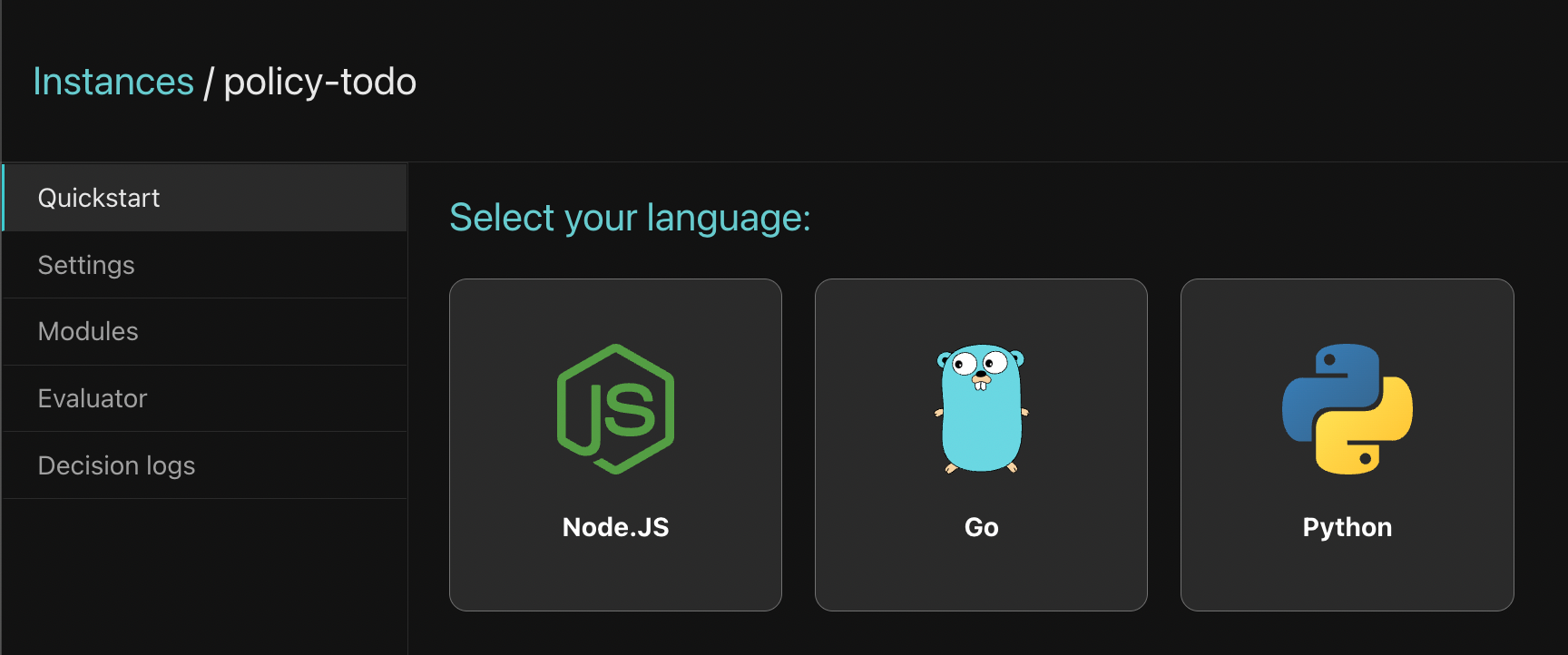Open the Settings sidebar tab
Viewport: 1568px width, 655px height.
tap(205, 265)
